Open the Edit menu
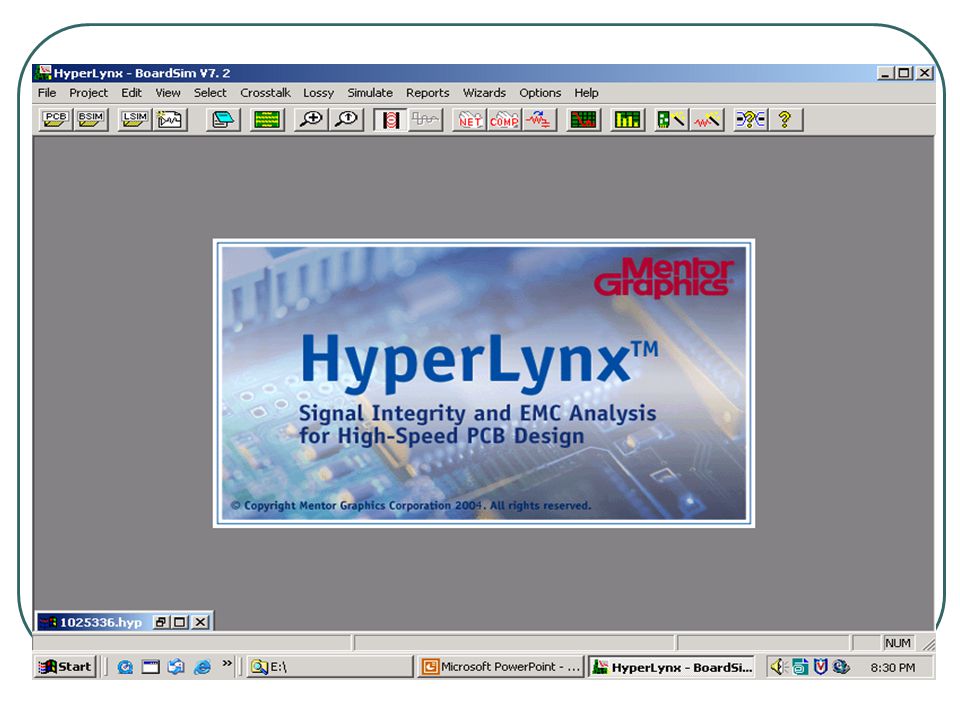The width and height of the screenshot is (960, 720). pos(131,92)
